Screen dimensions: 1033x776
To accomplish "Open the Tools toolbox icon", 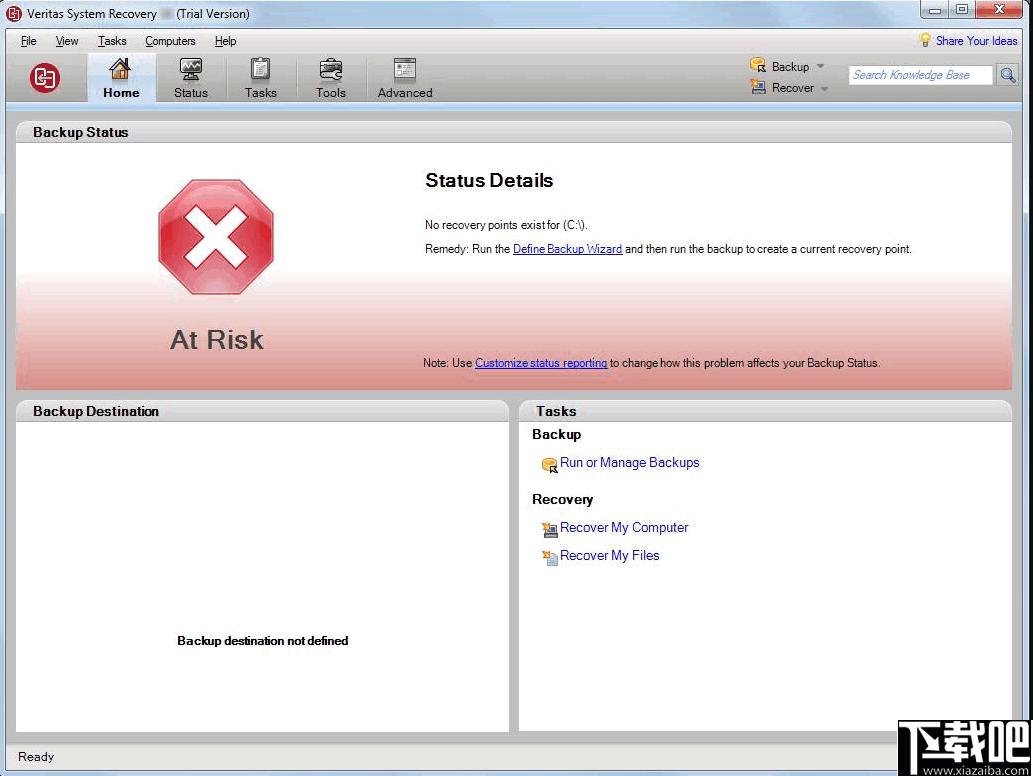I will (x=330, y=69).
